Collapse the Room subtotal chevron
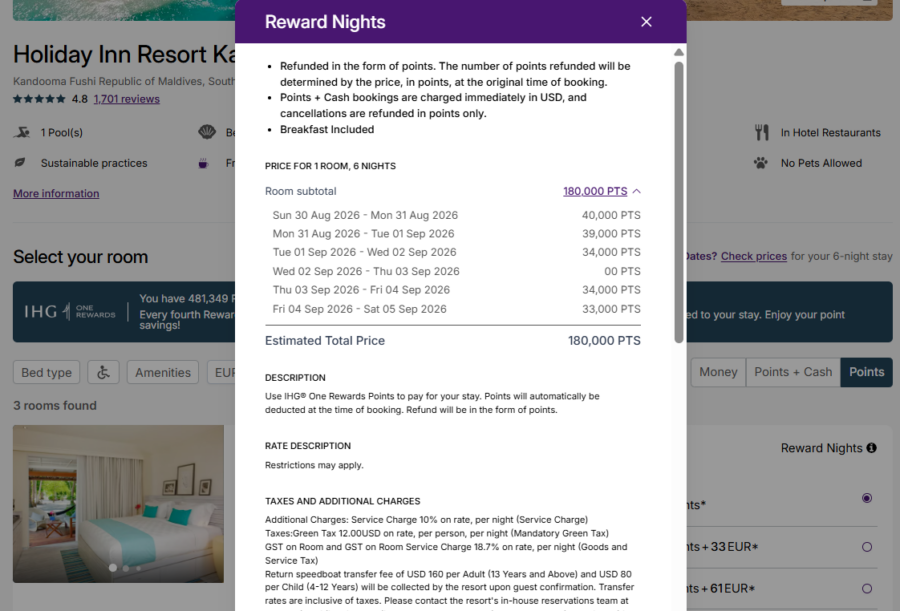This screenshot has width=900, height=611. tap(637, 191)
